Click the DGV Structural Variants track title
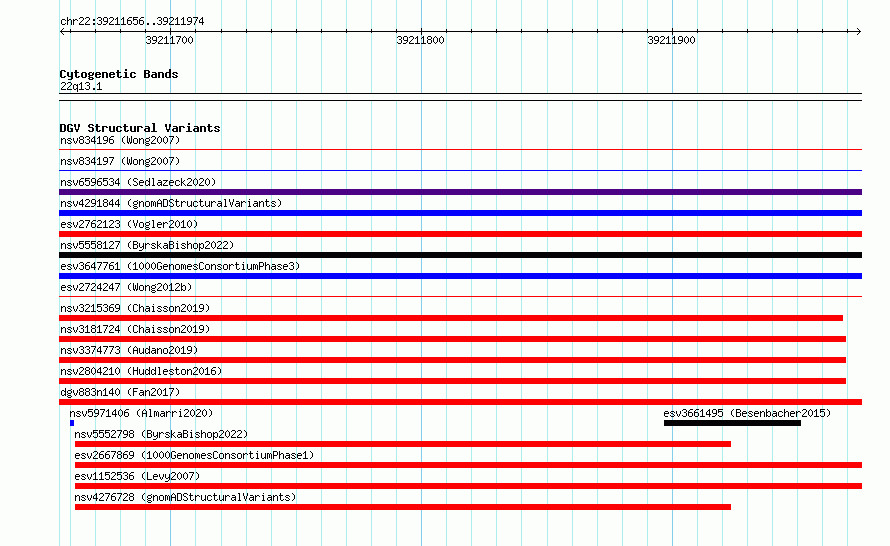The image size is (890, 546). pyautogui.click(x=140, y=128)
